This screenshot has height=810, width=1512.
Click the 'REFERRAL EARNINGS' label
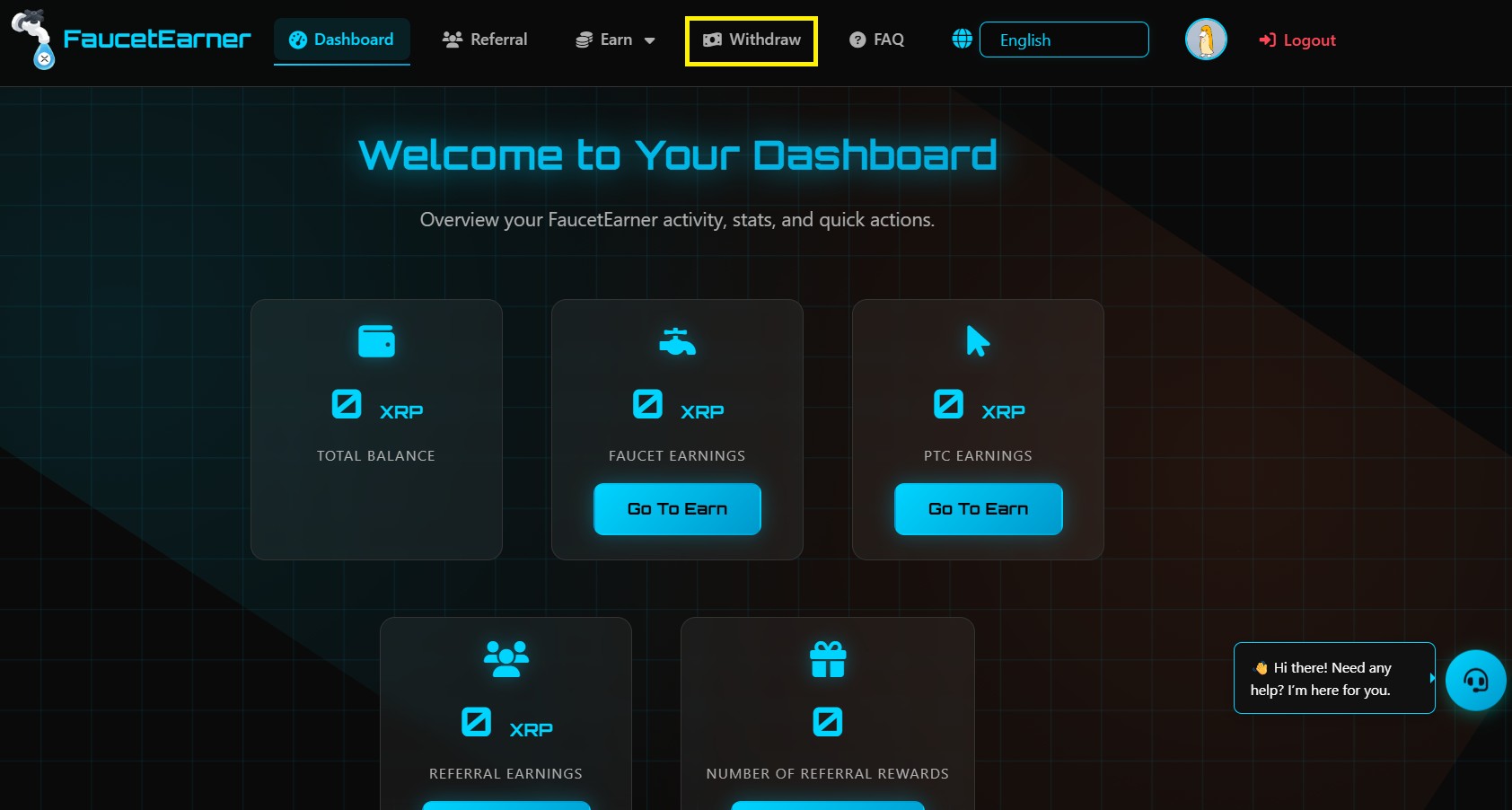click(506, 774)
